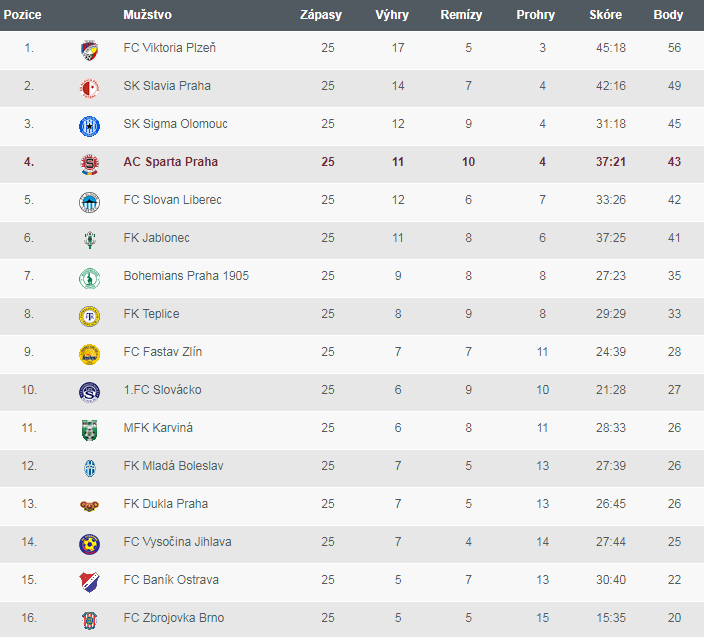Viewport: 704px width, 637px height.
Task: Select the FC Baník Ostrava logo
Action: tap(89, 582)
